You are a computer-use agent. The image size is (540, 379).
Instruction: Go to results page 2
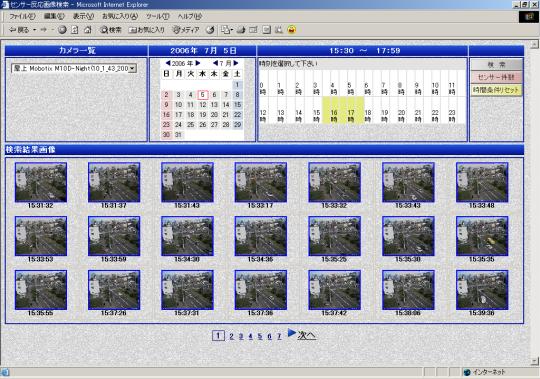click(231, 336)
